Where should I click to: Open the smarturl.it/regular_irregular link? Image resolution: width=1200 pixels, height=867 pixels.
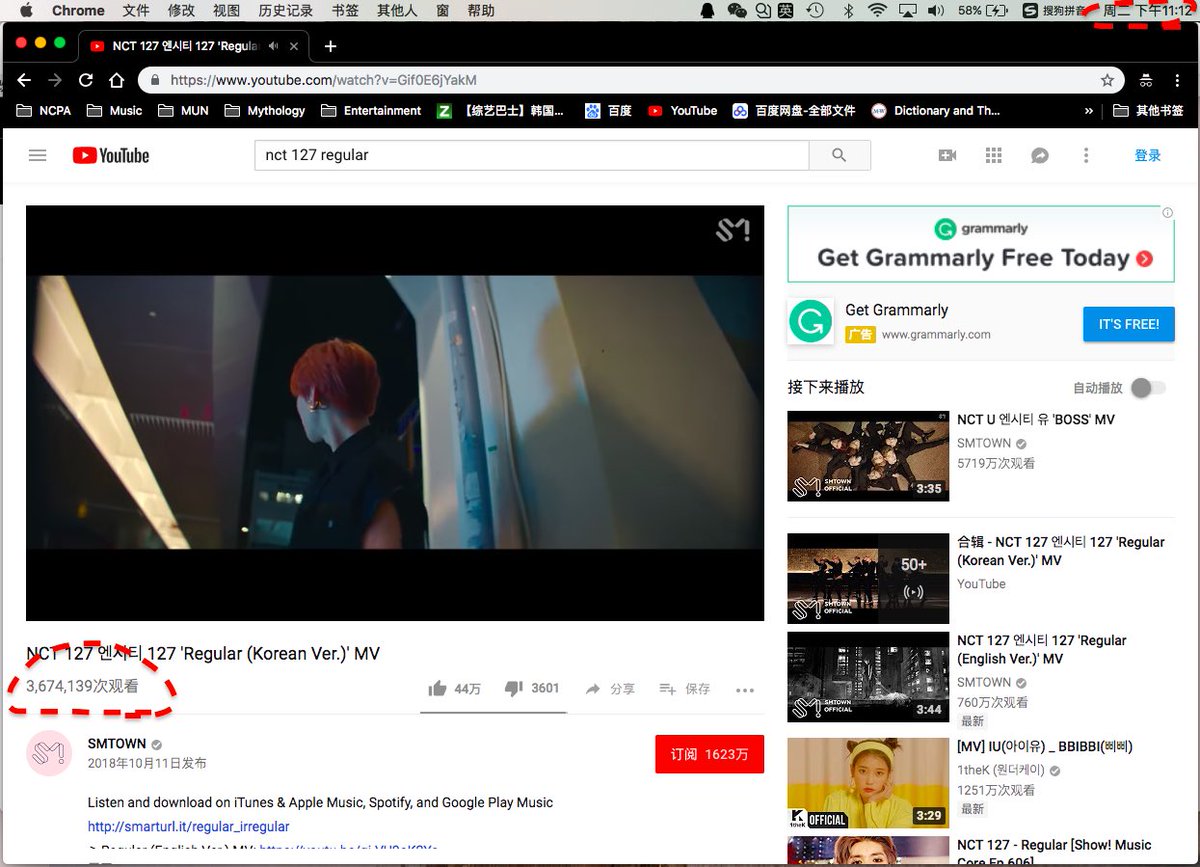(x=188, y=827)
